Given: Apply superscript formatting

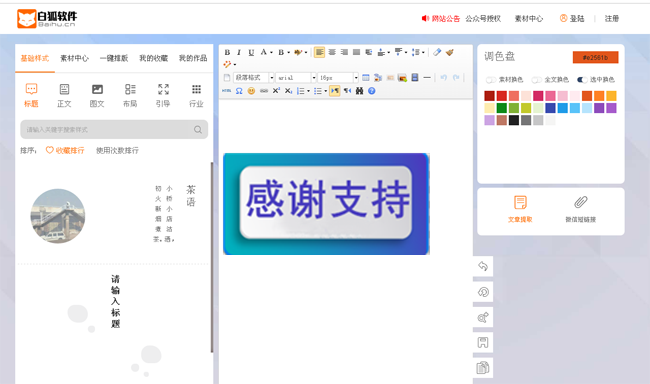Looking at the screenshot, I should (x=276, y=90).
